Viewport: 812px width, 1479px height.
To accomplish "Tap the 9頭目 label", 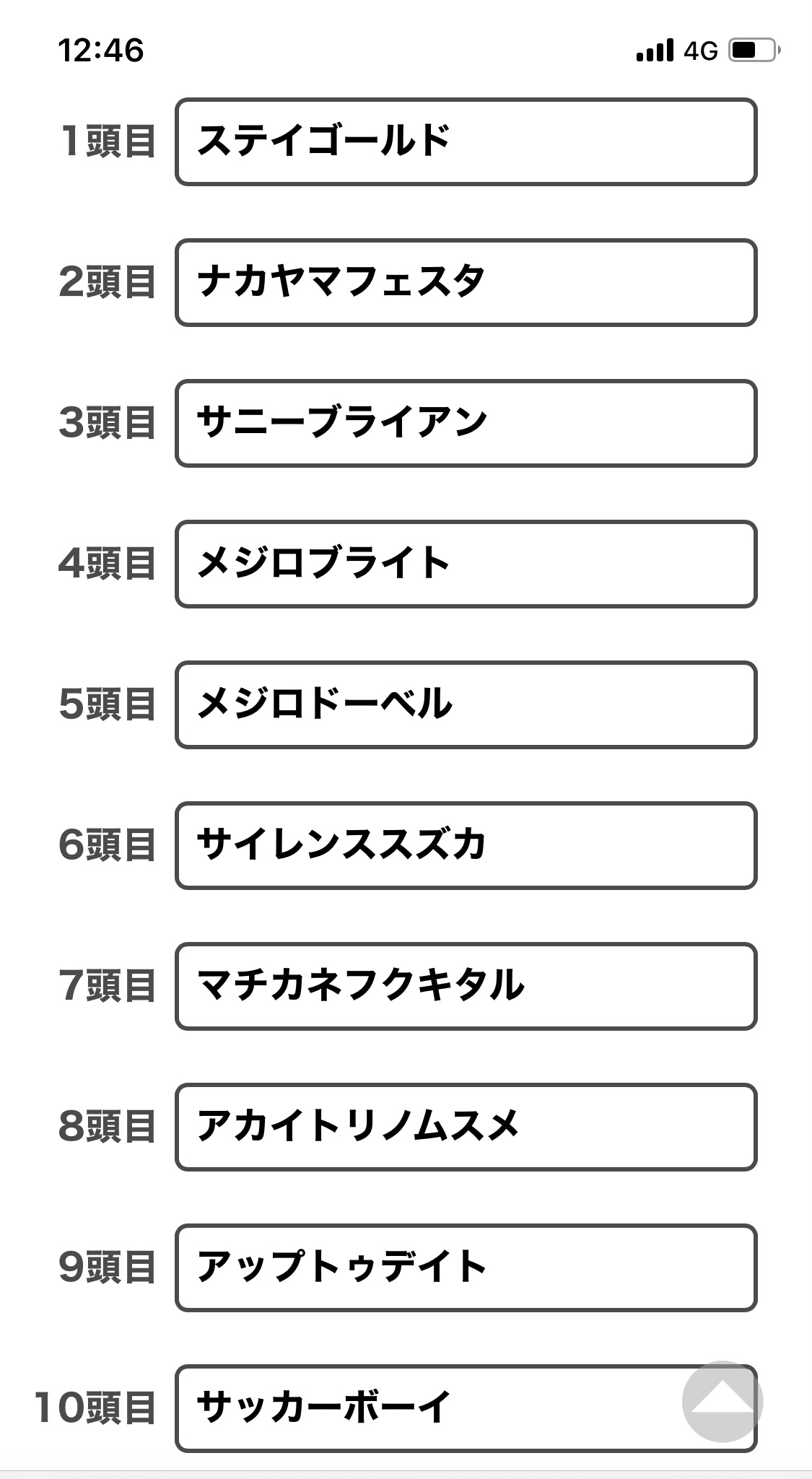I will tap(108, 1267).
